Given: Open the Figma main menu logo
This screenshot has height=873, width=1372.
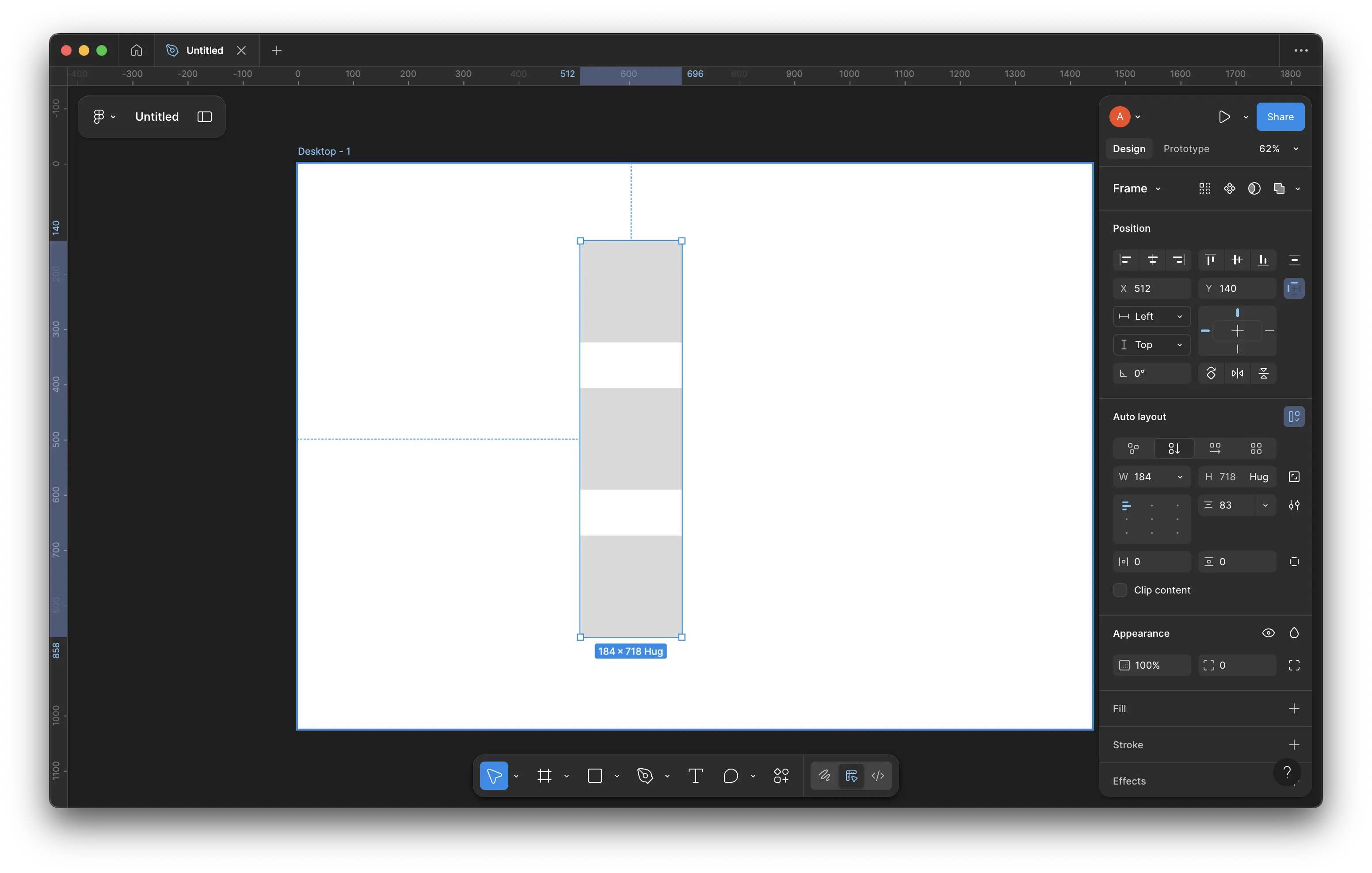Looking at the screenshot, I should (x=99, y=116).
